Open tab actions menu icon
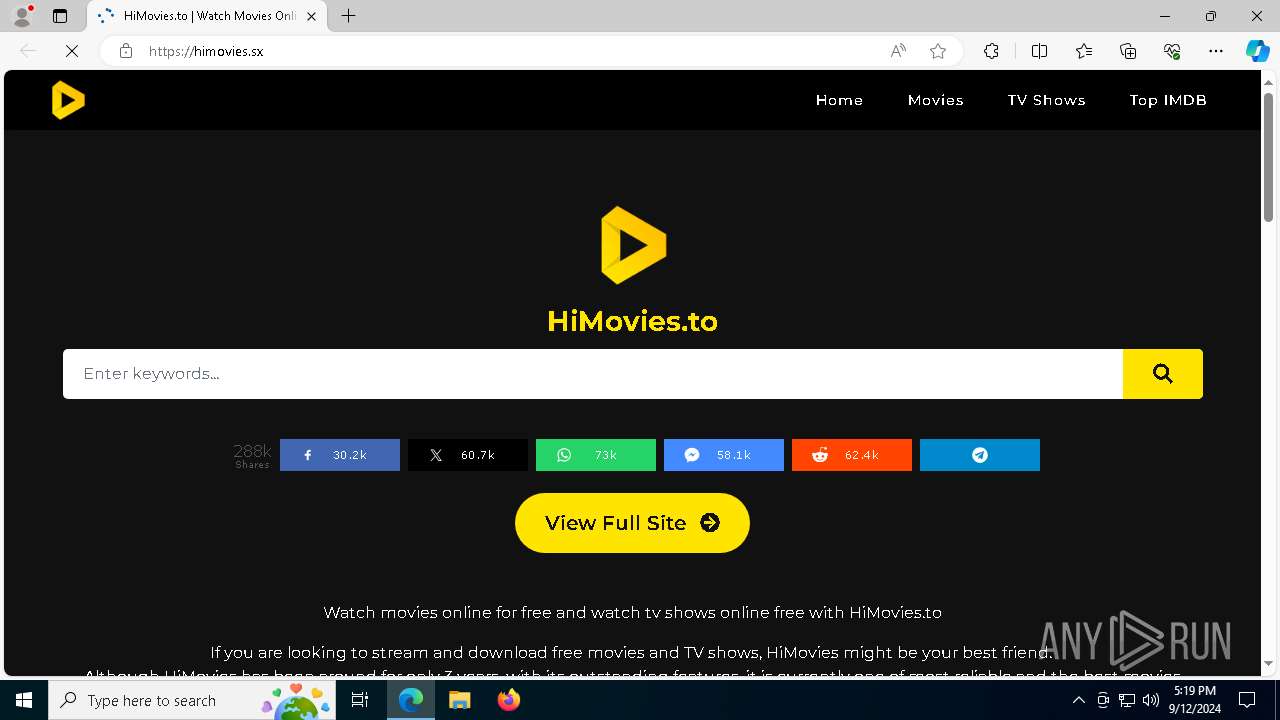Viewport: 1280px width, 720px height. [x=60, y=16]
